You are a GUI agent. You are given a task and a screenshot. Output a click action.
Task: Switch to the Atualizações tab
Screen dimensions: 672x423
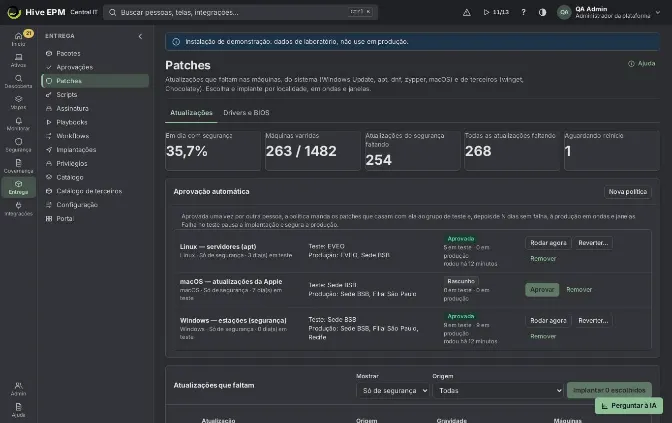click(191, 113)
